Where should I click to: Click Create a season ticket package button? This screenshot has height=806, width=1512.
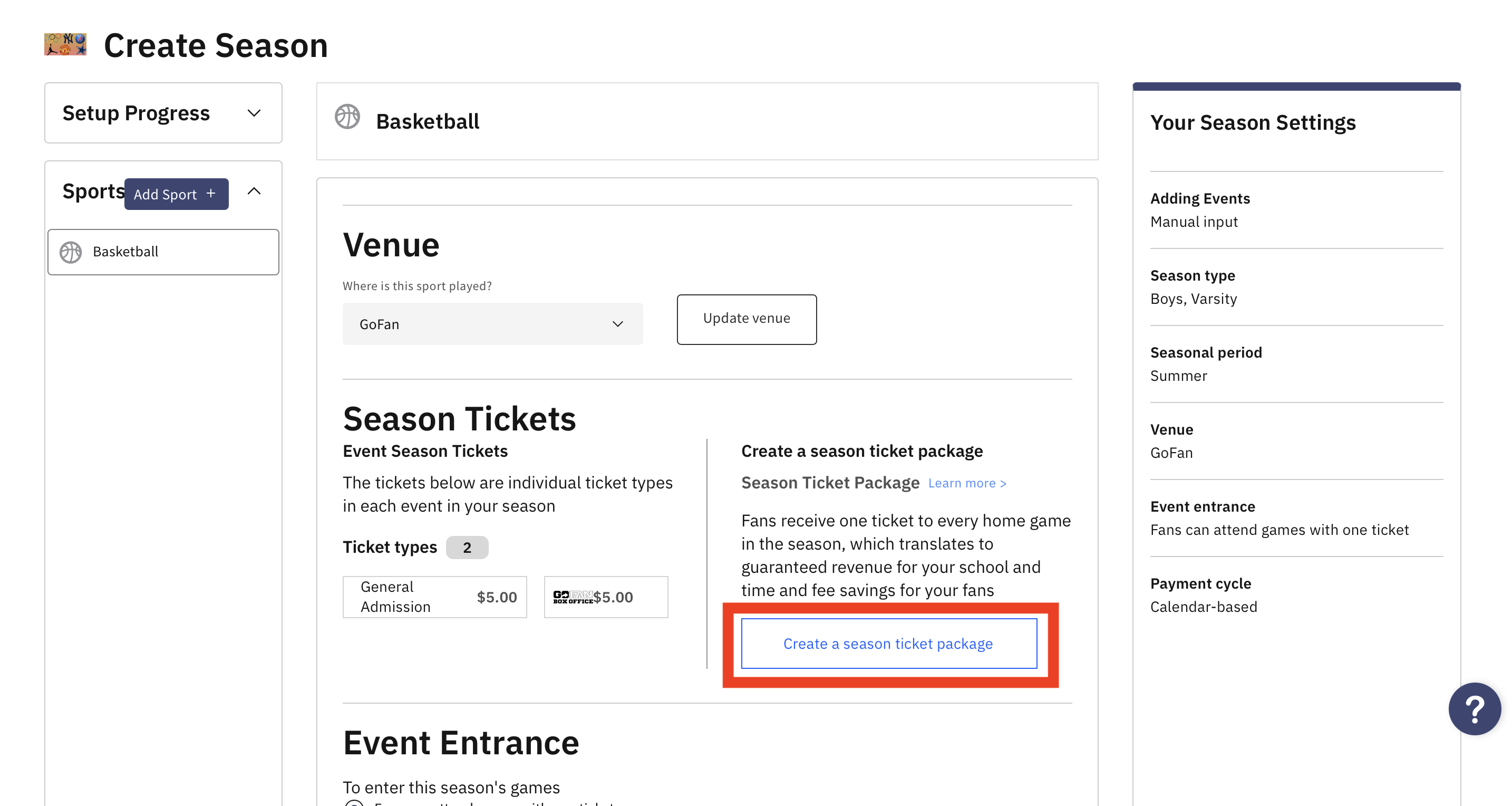pyautogui.click(x=889, y=644)
